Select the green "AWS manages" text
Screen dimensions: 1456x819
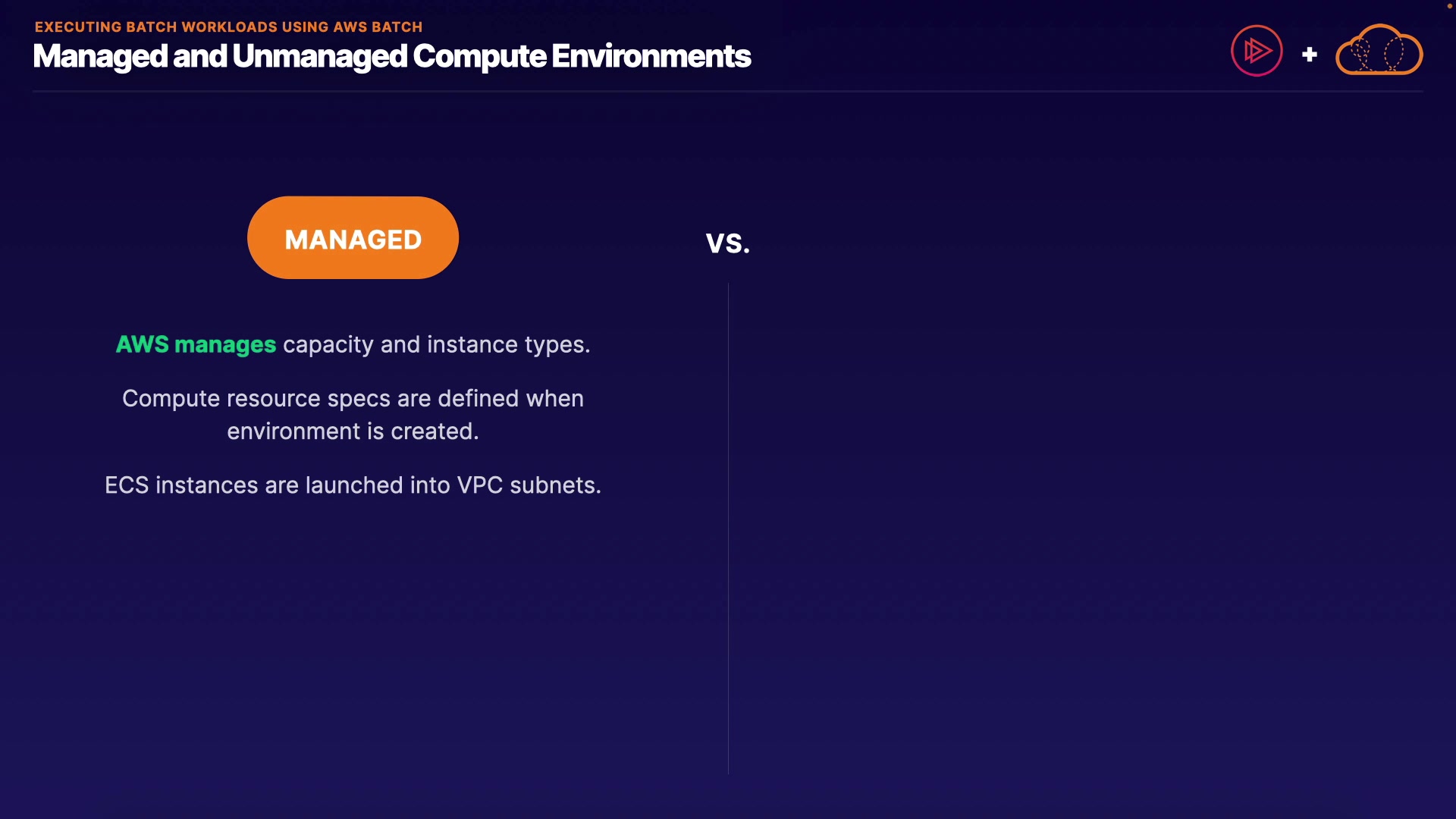(x=196, y=345)
